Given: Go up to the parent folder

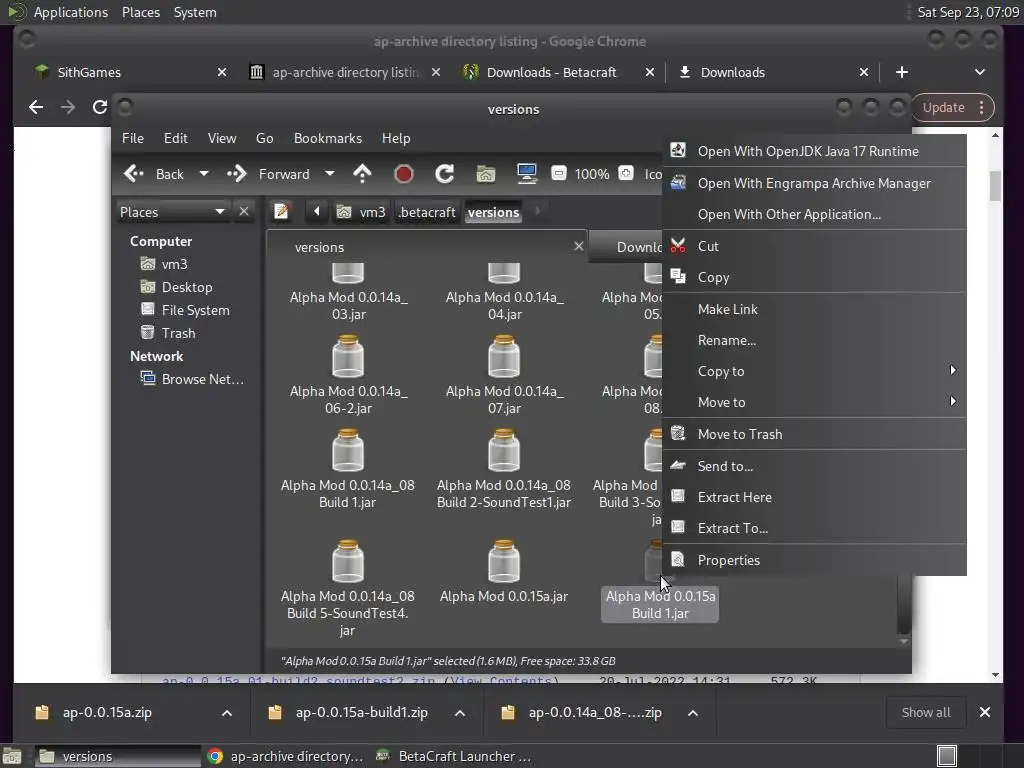Looking at the screenshot, I should pos(362,174).
